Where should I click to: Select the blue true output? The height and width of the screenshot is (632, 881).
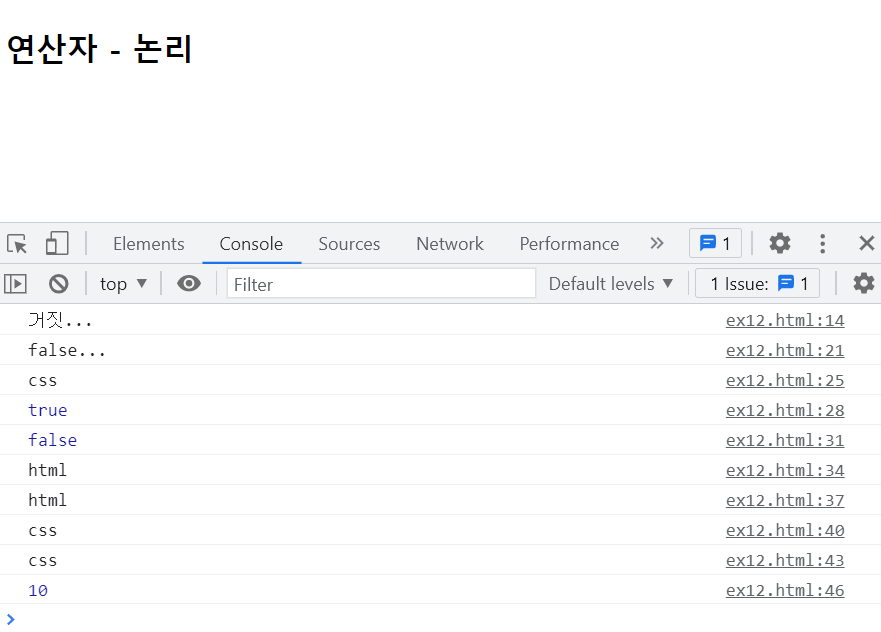tap(48, 411)
